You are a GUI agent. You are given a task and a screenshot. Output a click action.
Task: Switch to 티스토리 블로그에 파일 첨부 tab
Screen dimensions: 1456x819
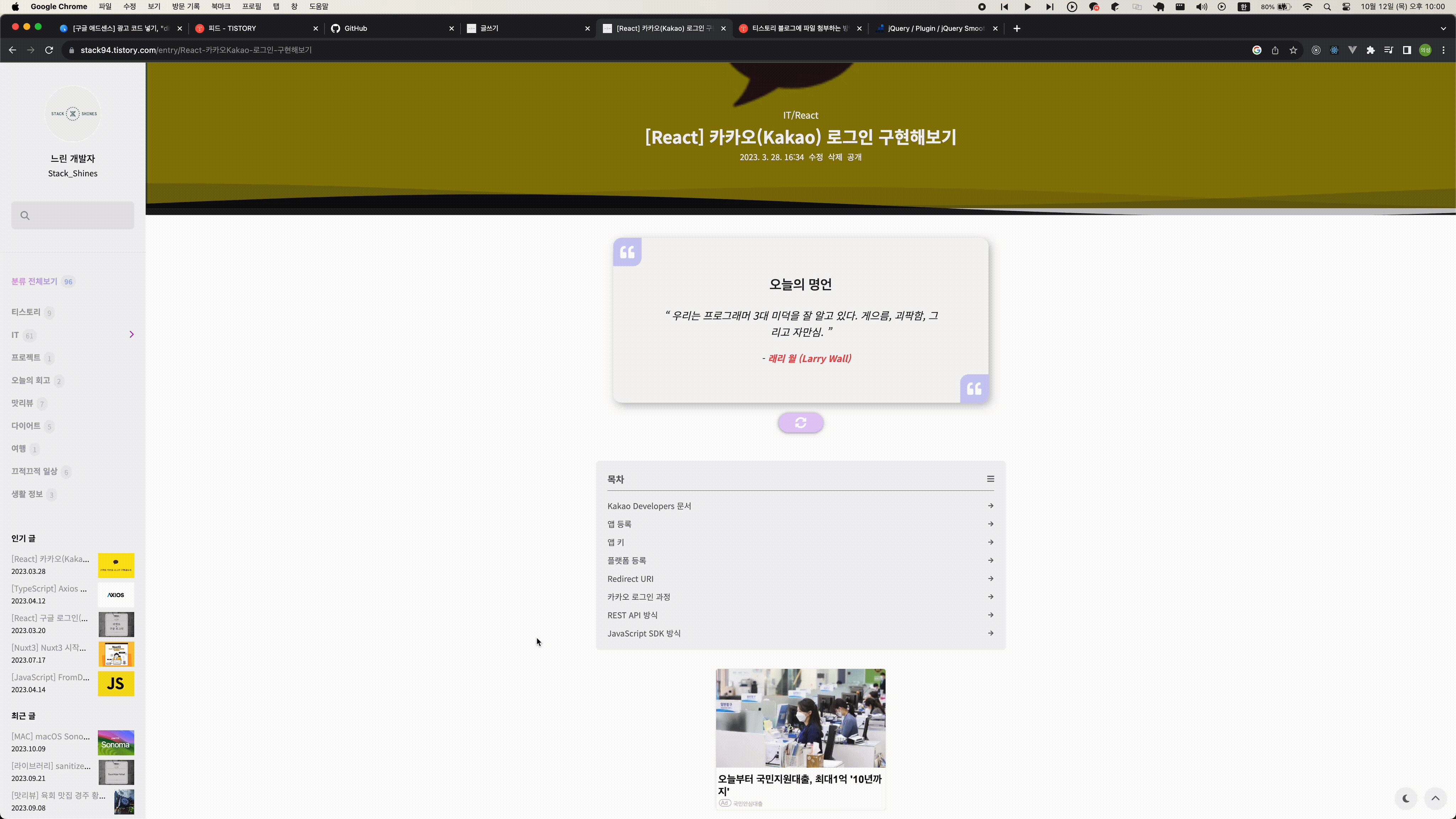(801, 28)
